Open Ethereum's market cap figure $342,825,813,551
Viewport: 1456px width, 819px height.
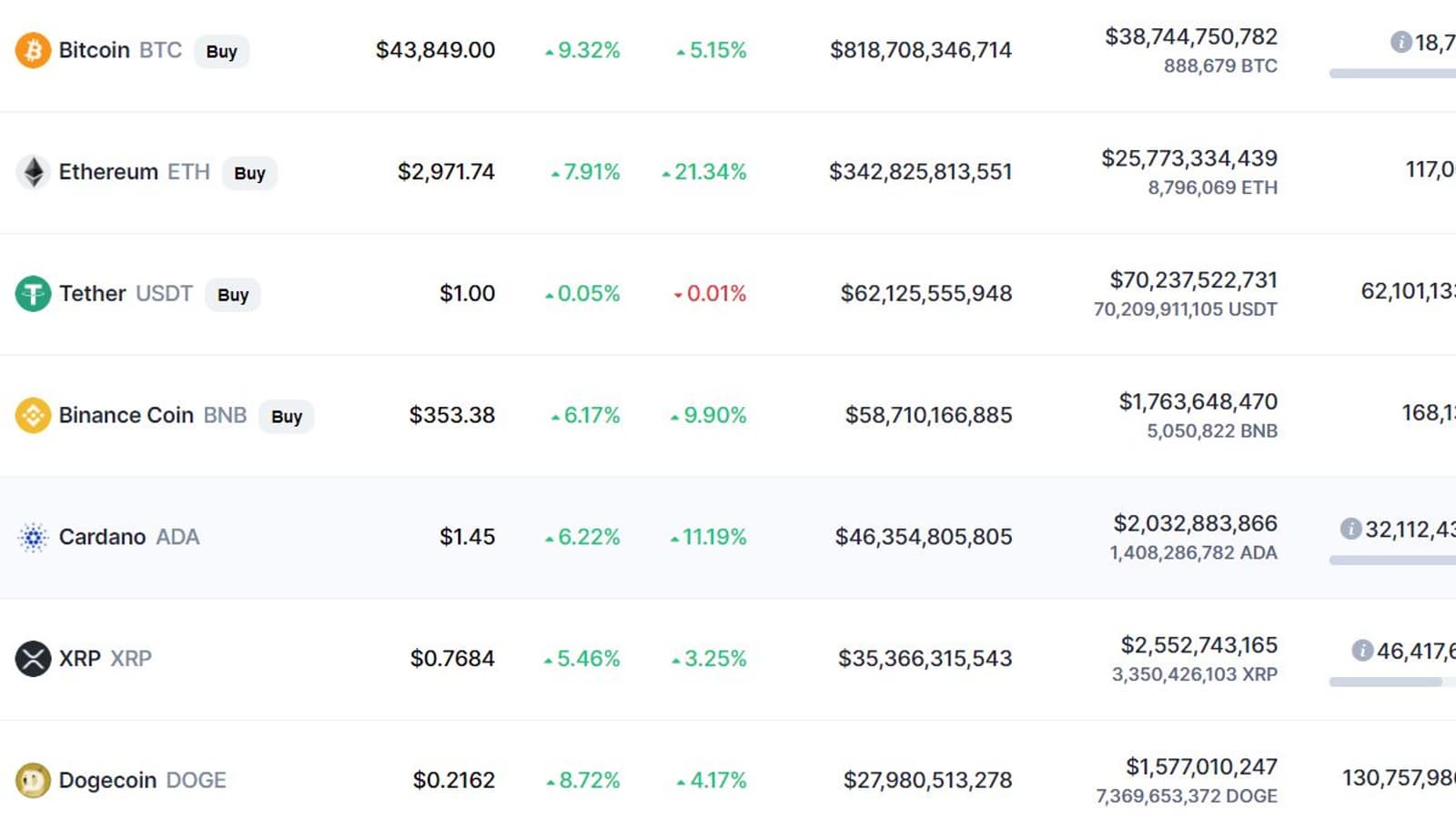920,172
